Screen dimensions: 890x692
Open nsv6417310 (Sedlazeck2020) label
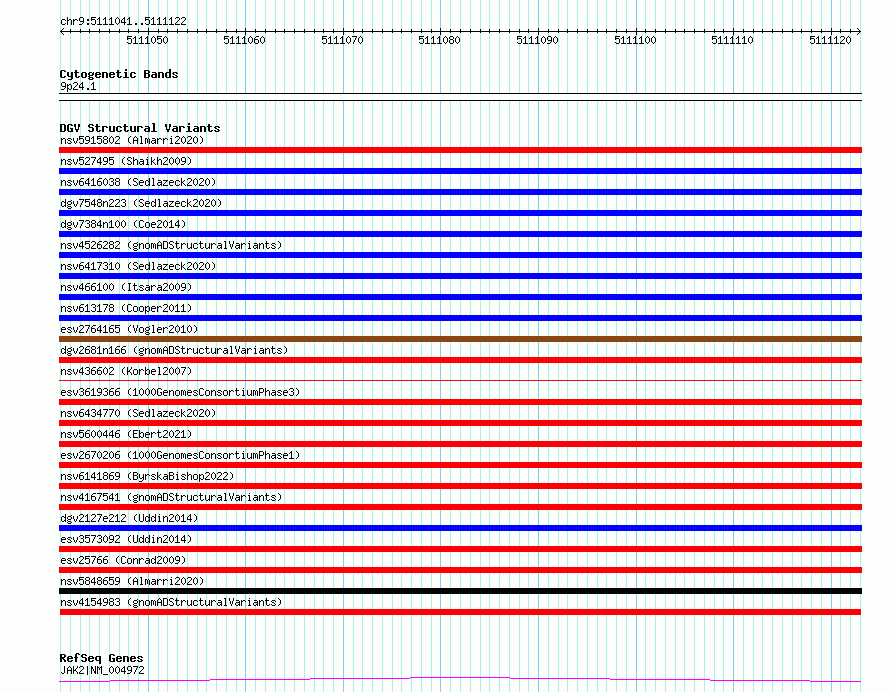point(138,266)
